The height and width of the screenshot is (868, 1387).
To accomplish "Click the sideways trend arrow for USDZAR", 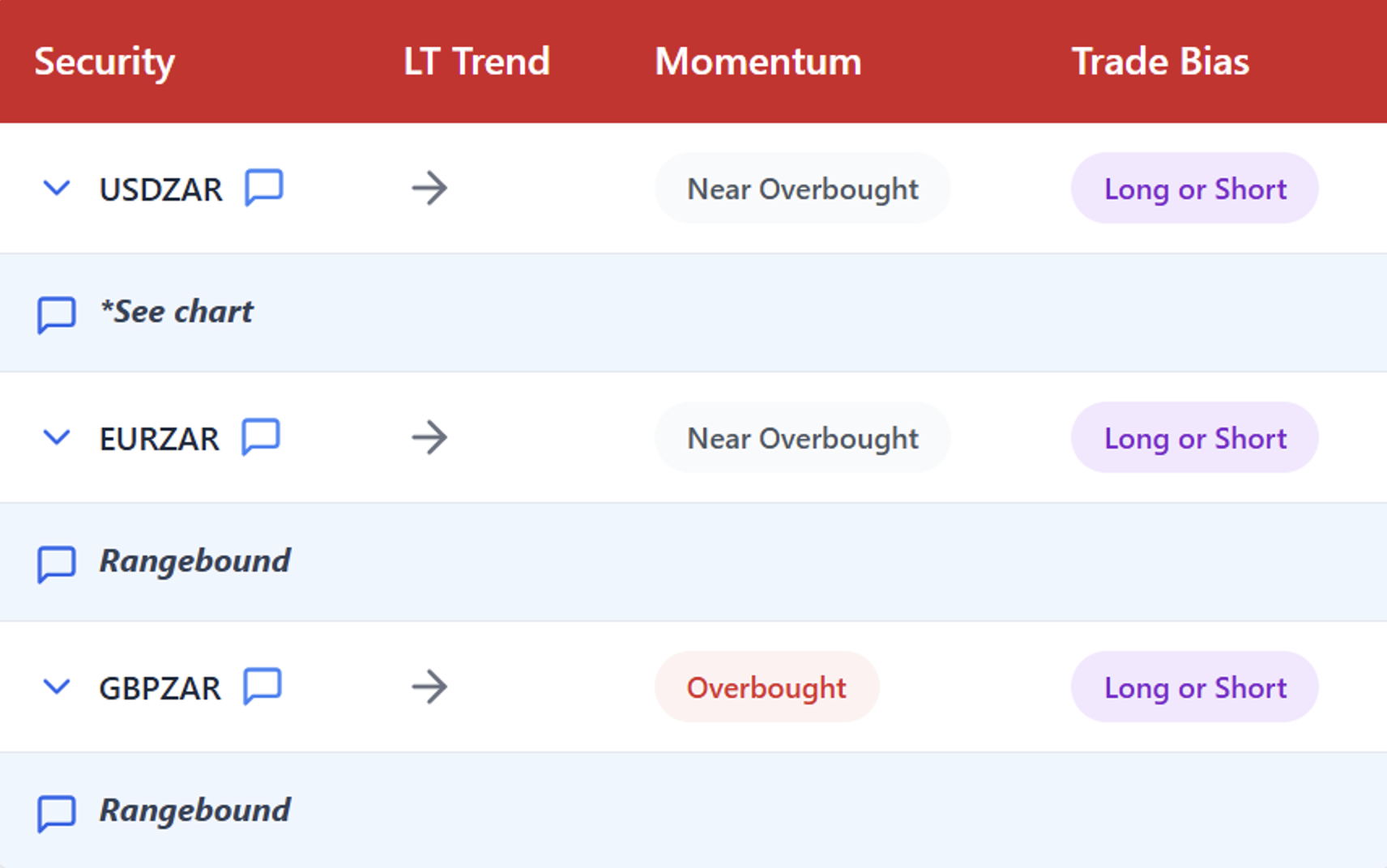I will pos(429,189).
